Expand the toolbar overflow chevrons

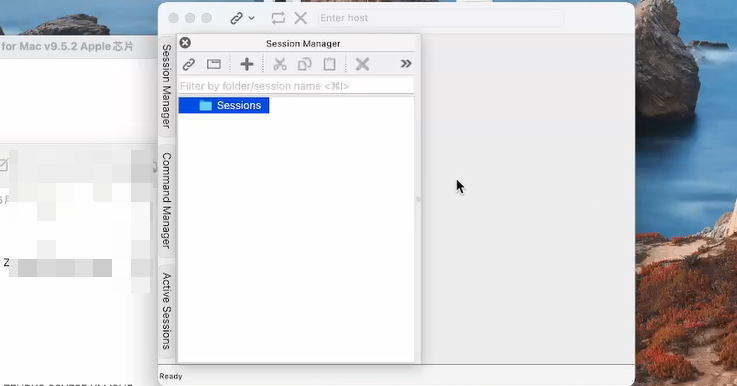click(406, 64)
